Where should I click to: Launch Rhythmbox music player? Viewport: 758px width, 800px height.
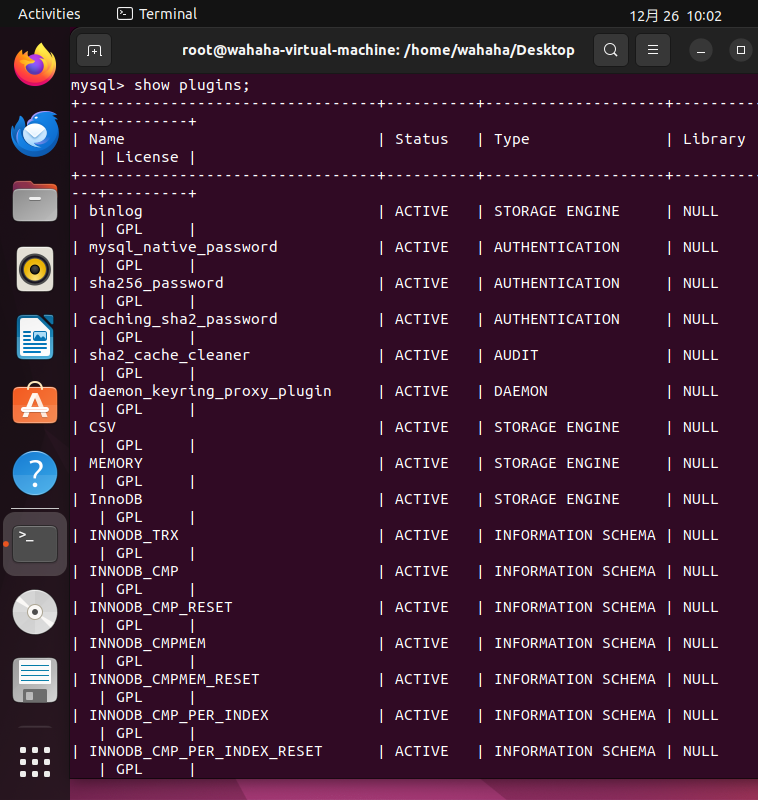(x=35, y=269)
